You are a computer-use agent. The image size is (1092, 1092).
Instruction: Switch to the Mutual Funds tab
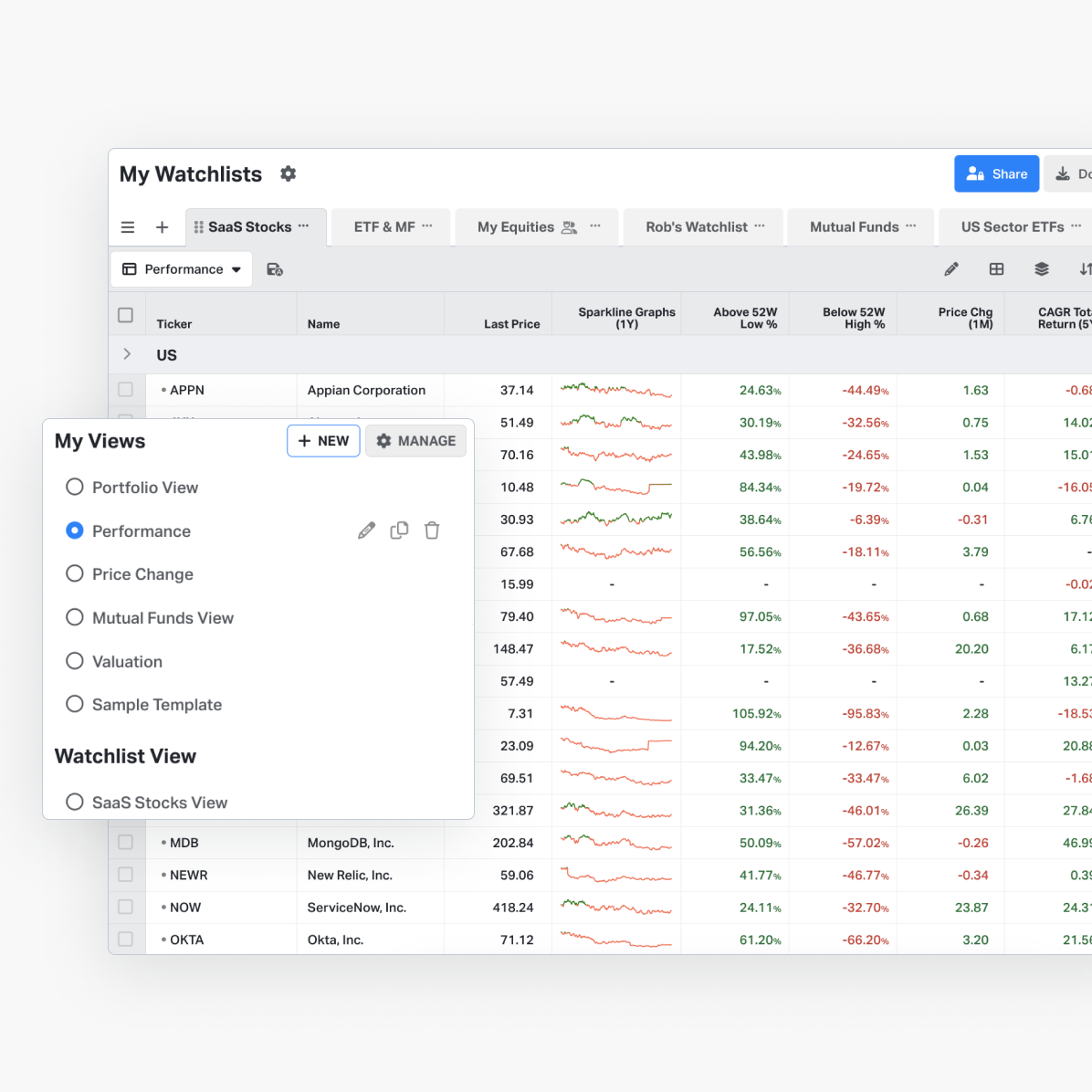[854, 227]
